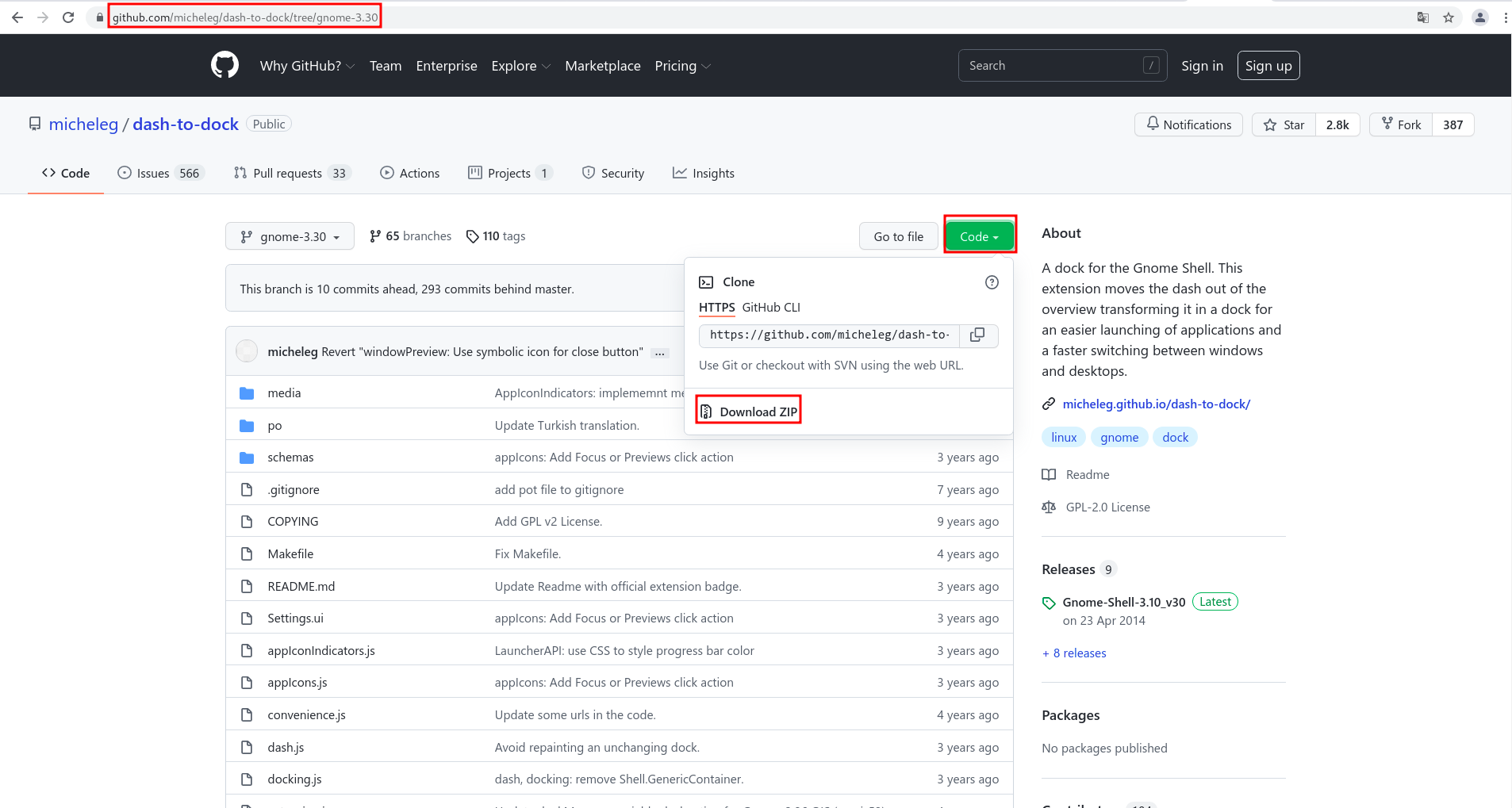
Task: Open the micheleg.github.io/dash-to-dock/ link
Action: (x=1156, y=404)
